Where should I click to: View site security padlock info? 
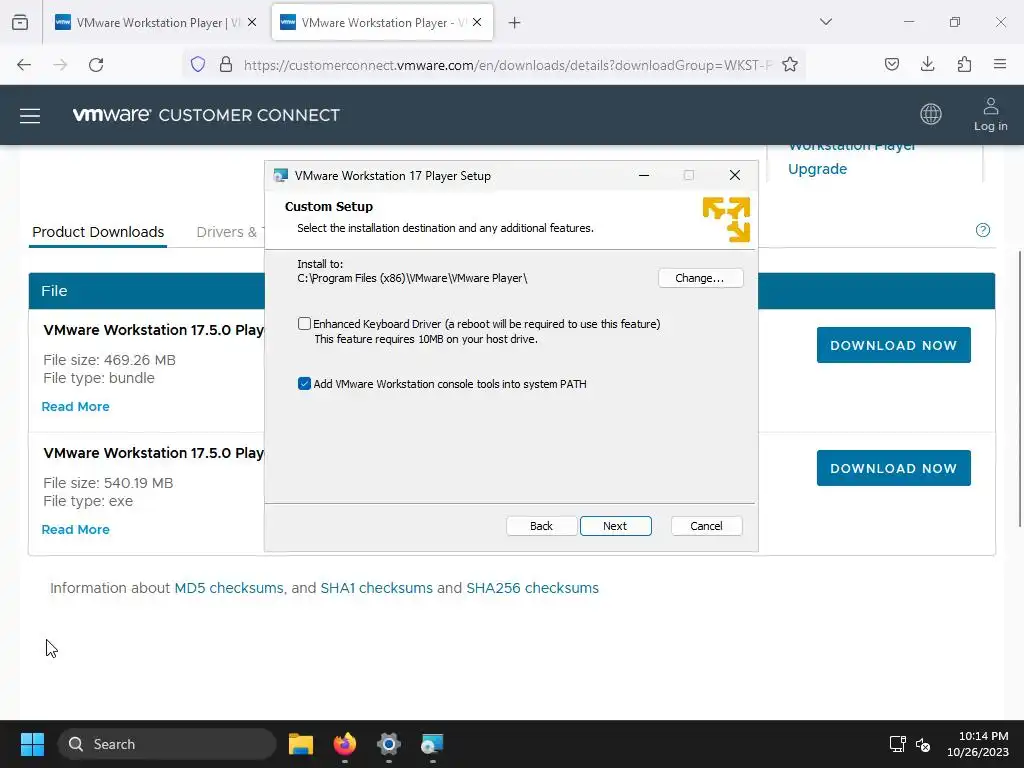pos(226,64)
